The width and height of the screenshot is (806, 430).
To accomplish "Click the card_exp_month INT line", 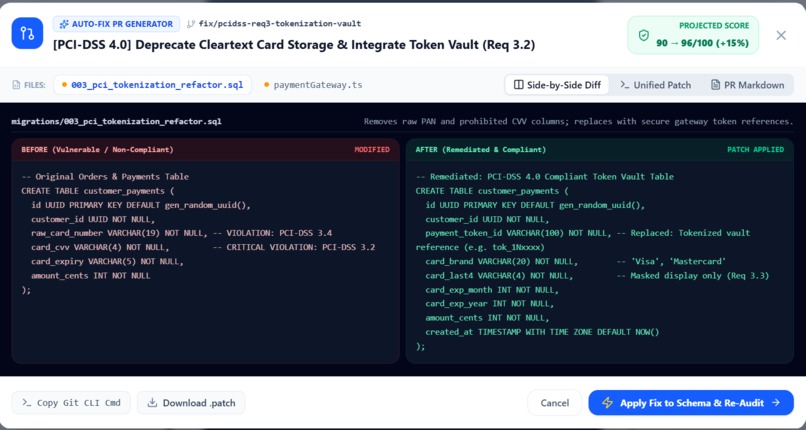I will point(492,290).
